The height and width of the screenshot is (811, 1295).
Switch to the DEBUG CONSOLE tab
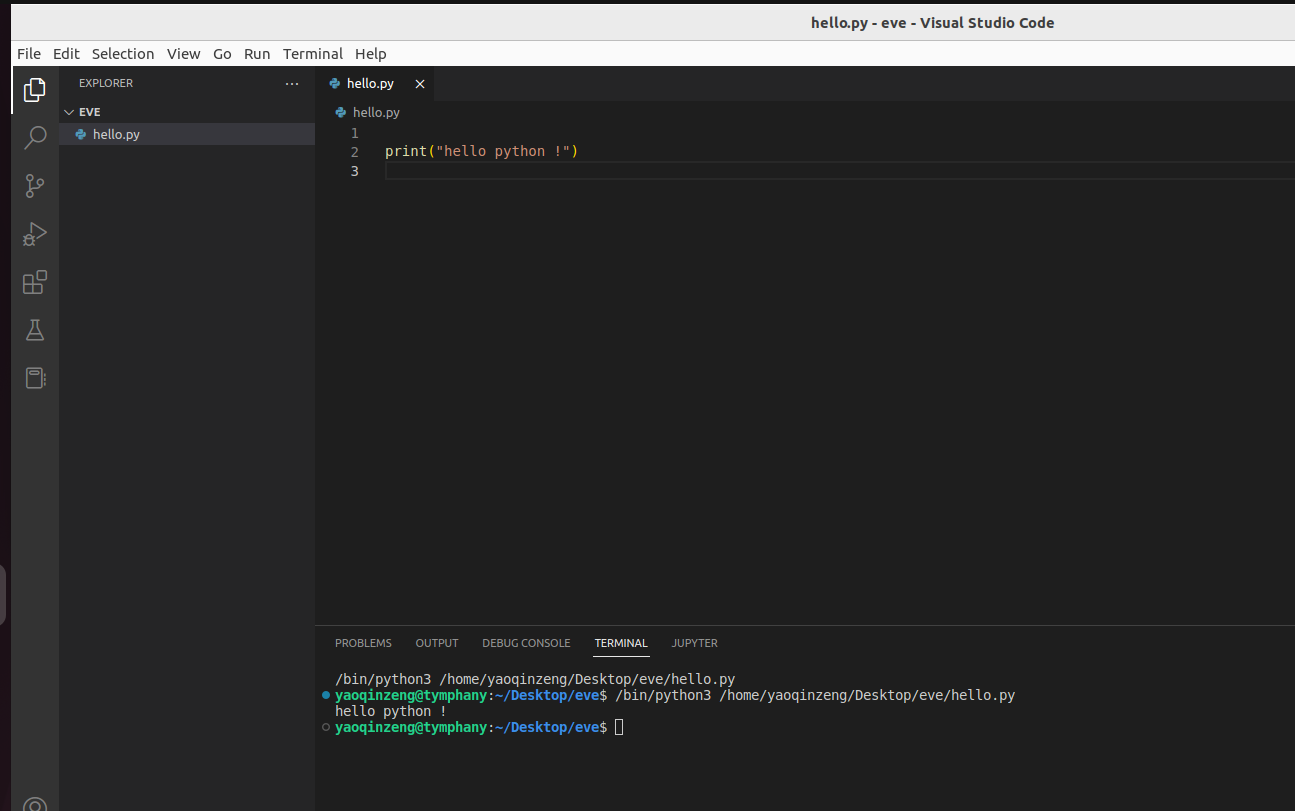pos(526,643)
